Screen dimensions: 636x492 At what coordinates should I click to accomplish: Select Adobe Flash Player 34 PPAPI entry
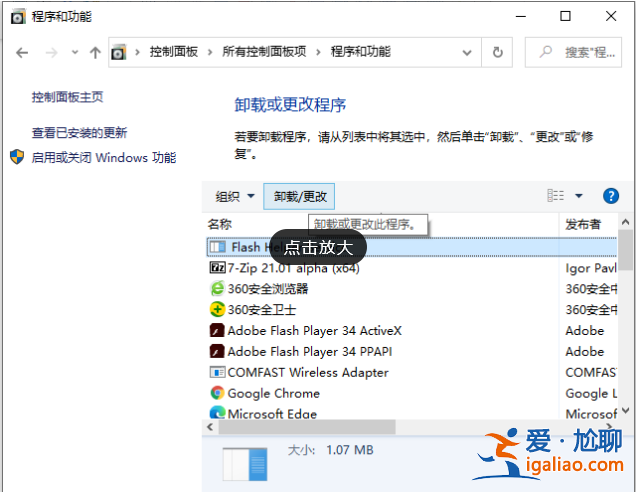pos(310,352)
